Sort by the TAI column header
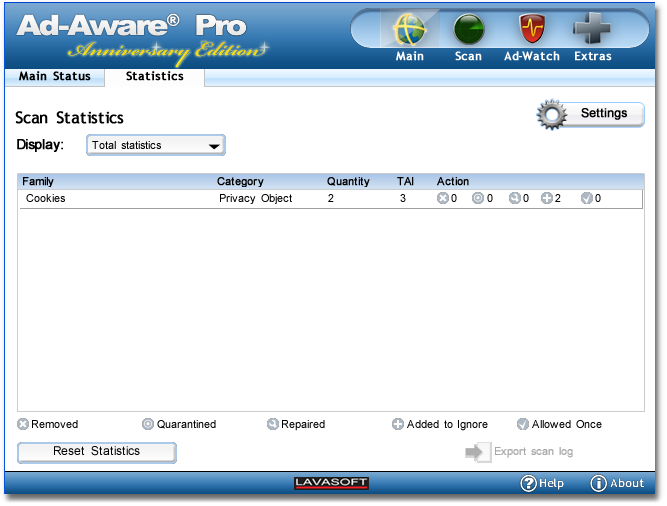 point(405,182)
